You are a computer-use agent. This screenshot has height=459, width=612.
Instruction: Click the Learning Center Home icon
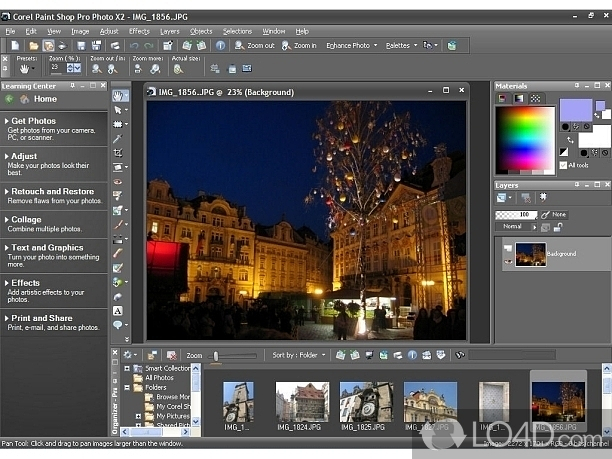click(x=24, y=99)
